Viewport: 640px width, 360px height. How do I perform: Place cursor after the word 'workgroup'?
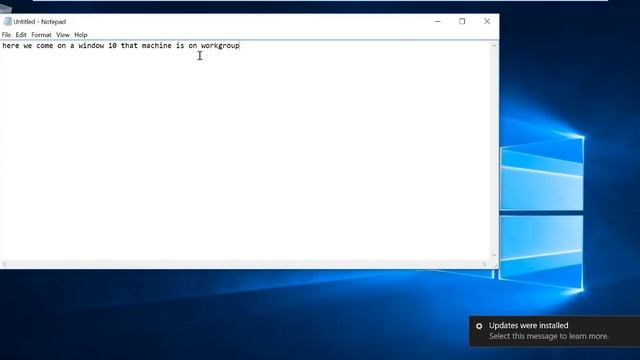coord(240,46)
